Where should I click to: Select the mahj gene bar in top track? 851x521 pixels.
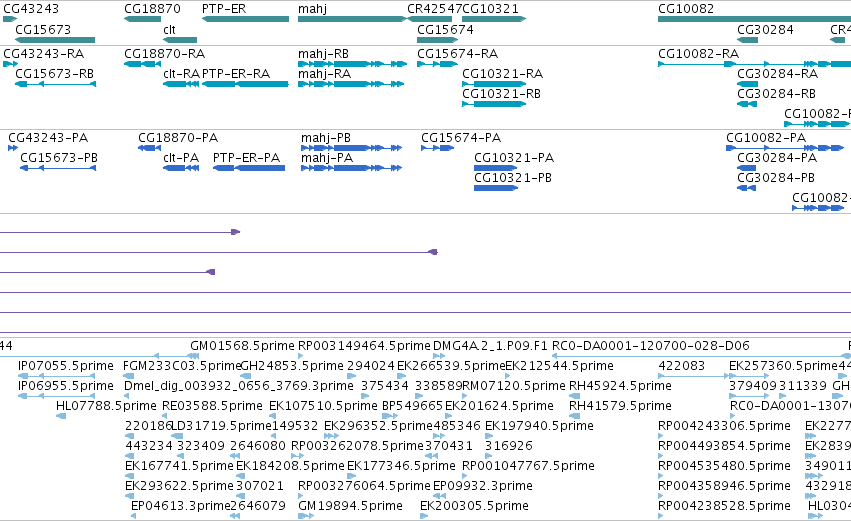352,19
